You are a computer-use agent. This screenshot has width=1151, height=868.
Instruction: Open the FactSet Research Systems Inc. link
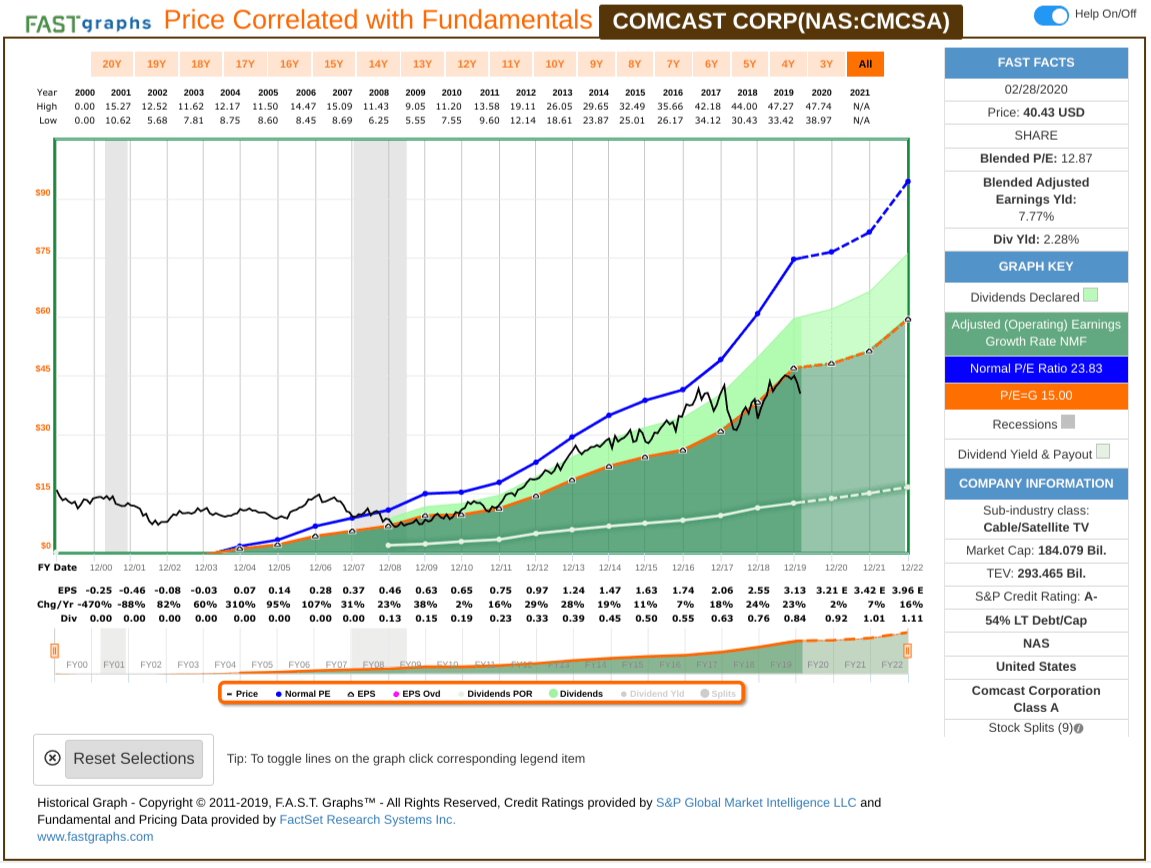368,820
